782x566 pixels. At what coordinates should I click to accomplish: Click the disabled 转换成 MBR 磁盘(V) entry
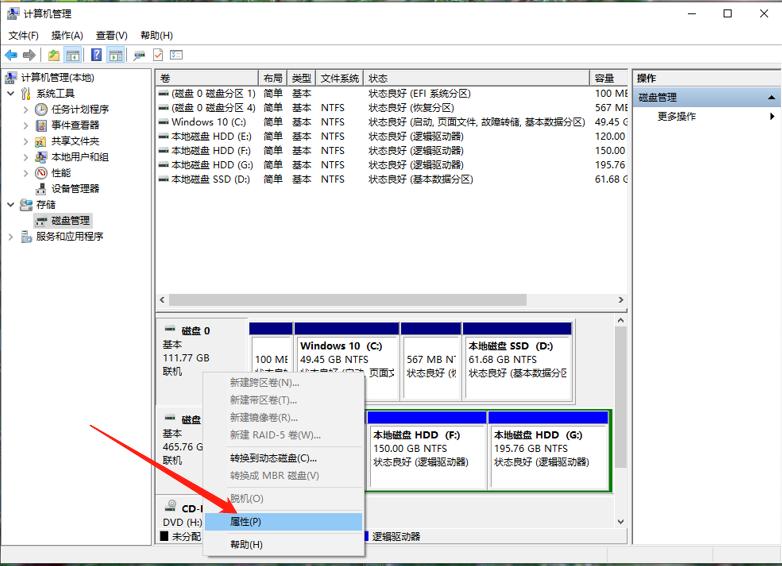(x=283, y=476)
